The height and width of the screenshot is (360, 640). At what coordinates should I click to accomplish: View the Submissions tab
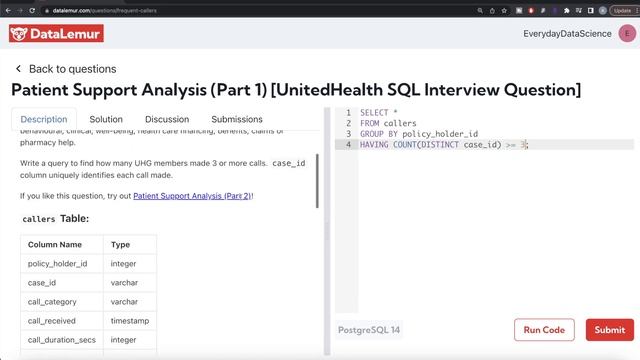pos(237,119)
